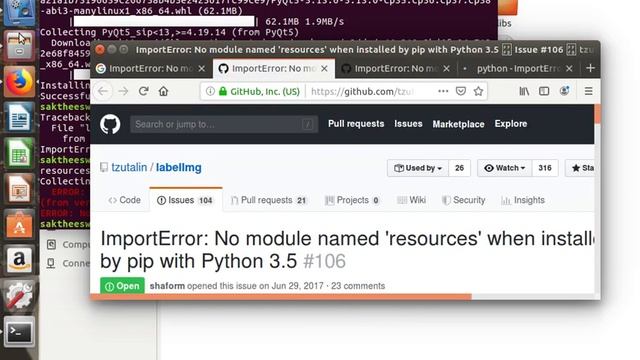Open Firefox from the Ubuntu dock
The height and width of the screenshot is (360, 640).
click(x=19, y=82)
